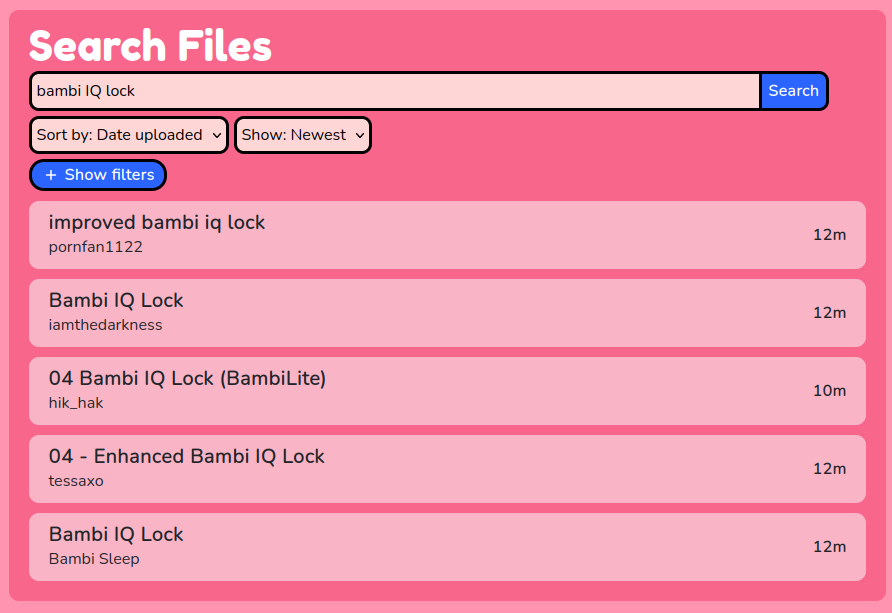The height and width of the screenshot is (613, 892).
Task: Open the Show: Newest dropdown
Action: (302, 135)
